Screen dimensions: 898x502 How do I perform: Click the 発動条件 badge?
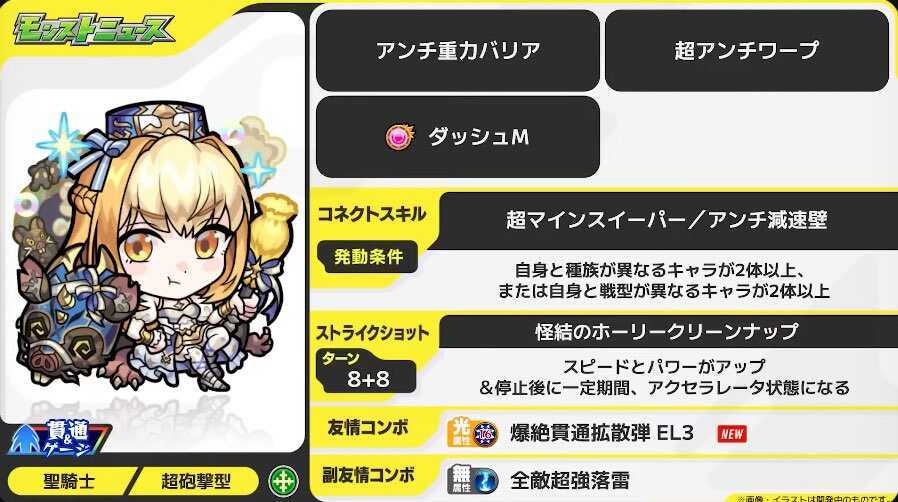pos(368,257)
